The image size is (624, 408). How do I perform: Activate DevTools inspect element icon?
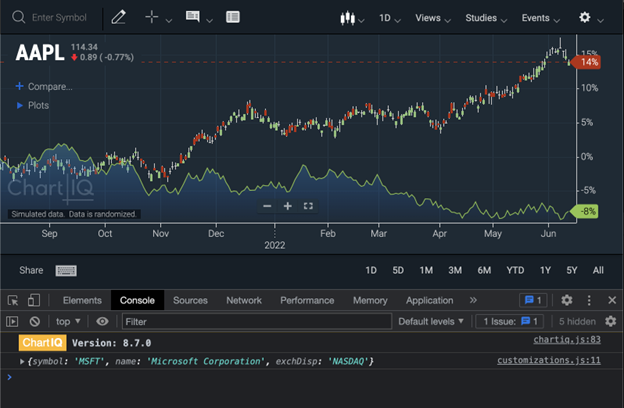pos(13,300)
